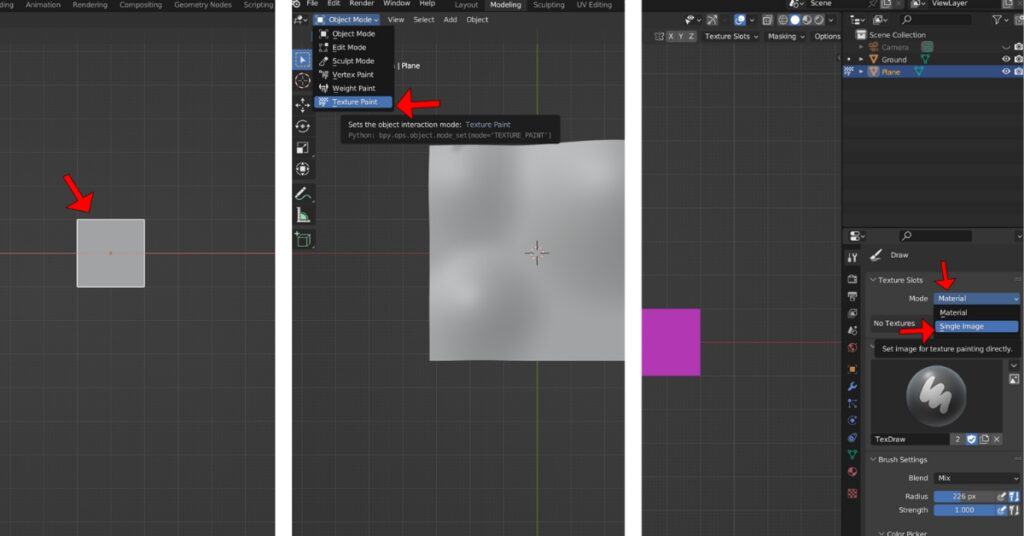Switch to the UV Editing workspace tab
The height and width of the screenshot is (536, 1024).
pos(594,5)
